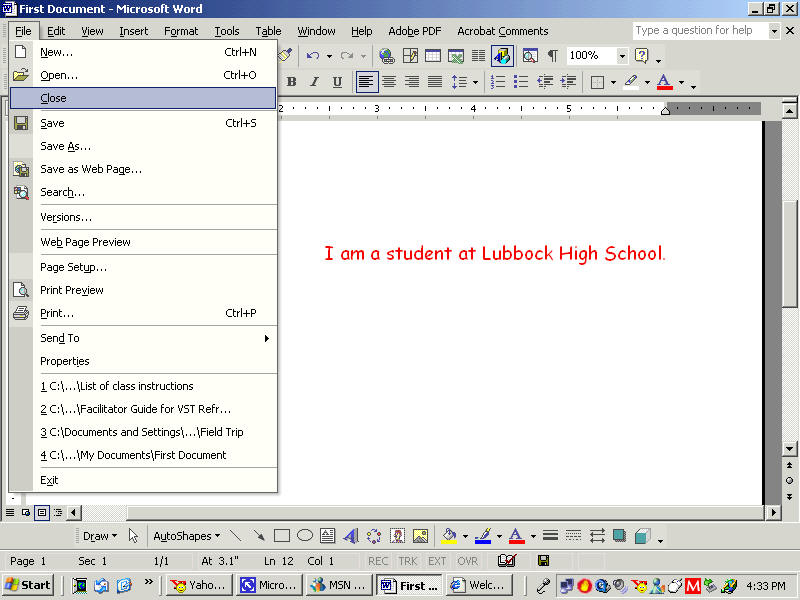The image size is (800, 600).
Task: Click Select Objects pointer icon
Action: tap(133, 536)
